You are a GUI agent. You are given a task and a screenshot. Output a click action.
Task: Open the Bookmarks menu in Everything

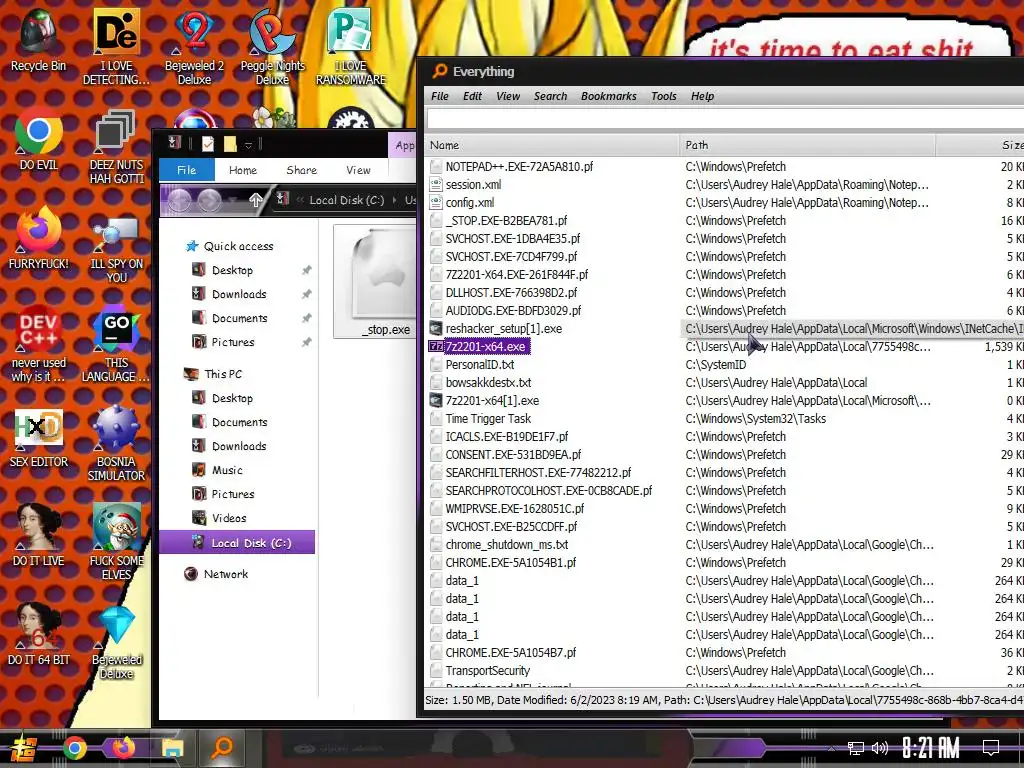(609, 96)
